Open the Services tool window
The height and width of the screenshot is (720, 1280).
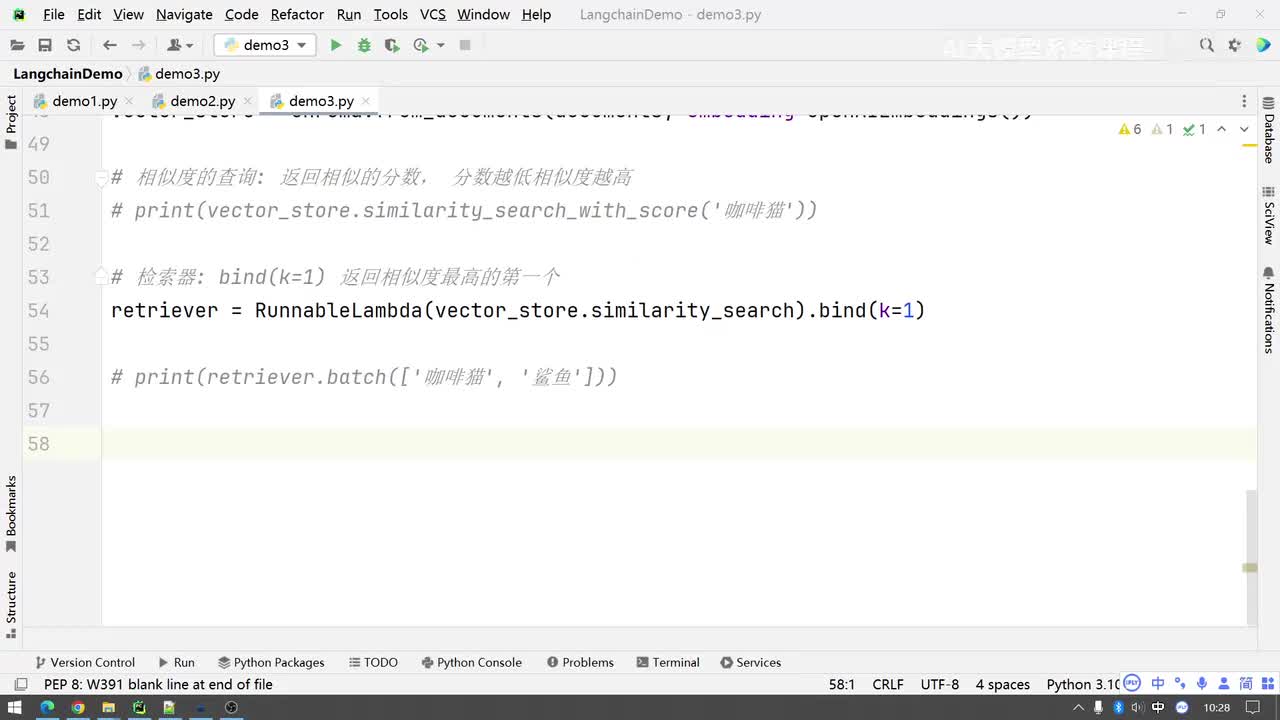pyautogui.click(x=750, y=662)
